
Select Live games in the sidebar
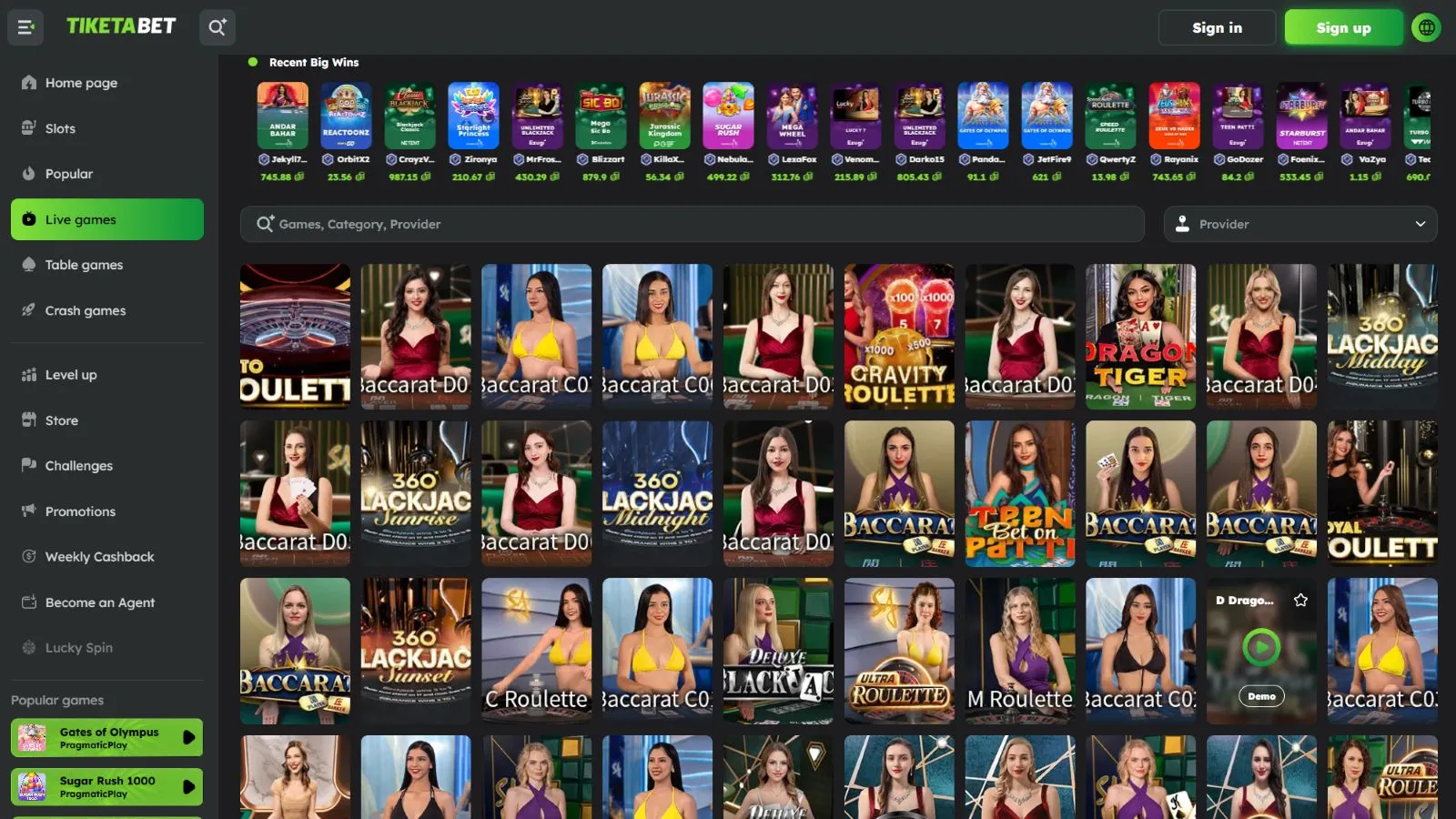point(107,219)
